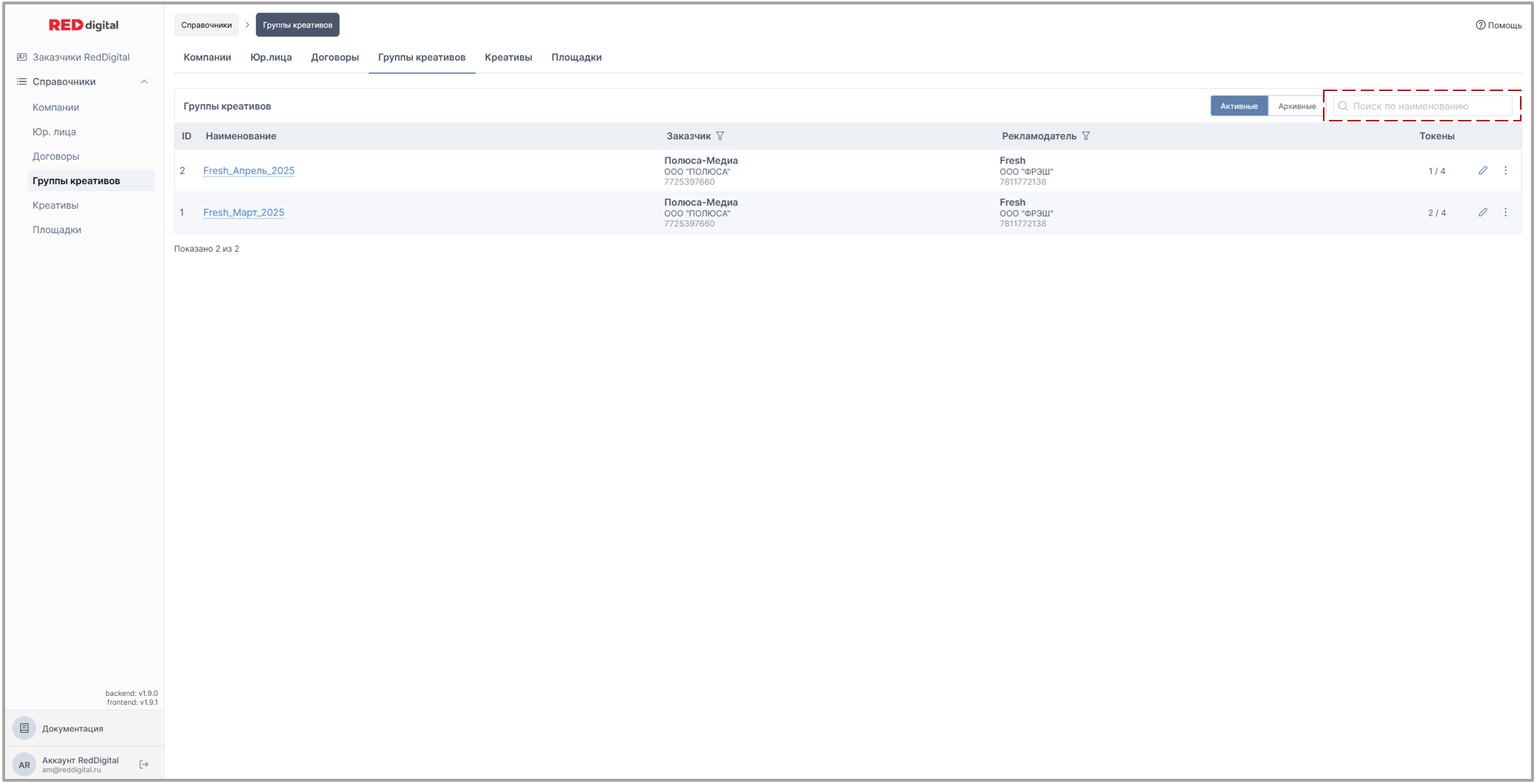Click the Справочники breadcrumb
The height and width of the screenshot is (784, 1537).
[x=207, y=25]
